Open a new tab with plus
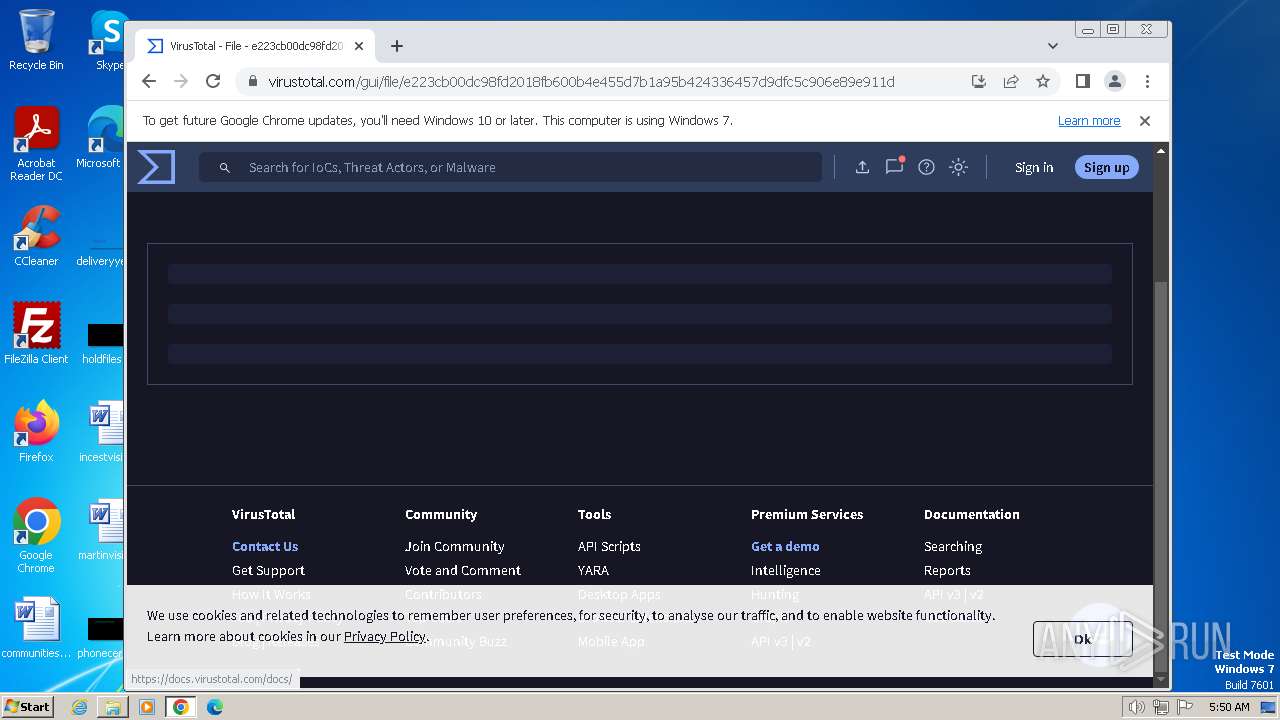Image resolution: width=1280 pixels, height=720 pixels. click(x=397, y=46)
